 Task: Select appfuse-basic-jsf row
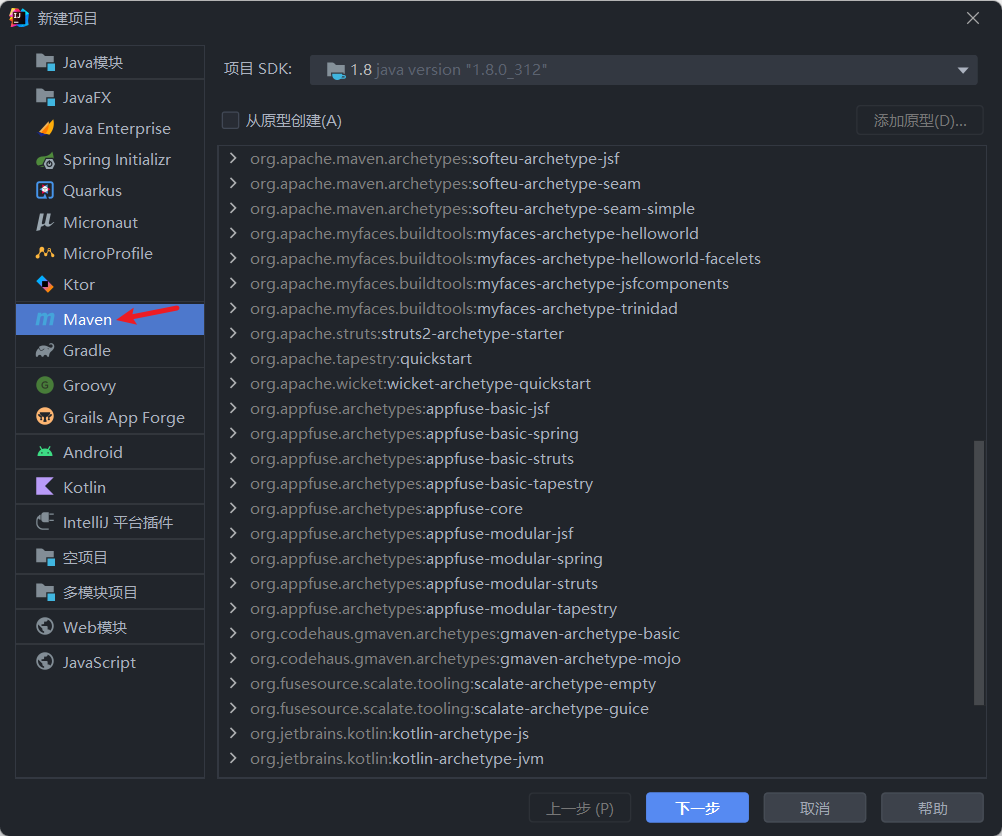(601, 408)
